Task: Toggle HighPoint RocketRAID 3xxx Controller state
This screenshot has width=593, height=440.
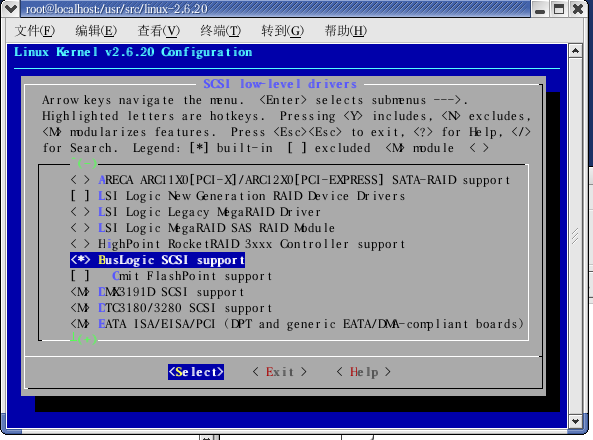Action: click(80, 244)
